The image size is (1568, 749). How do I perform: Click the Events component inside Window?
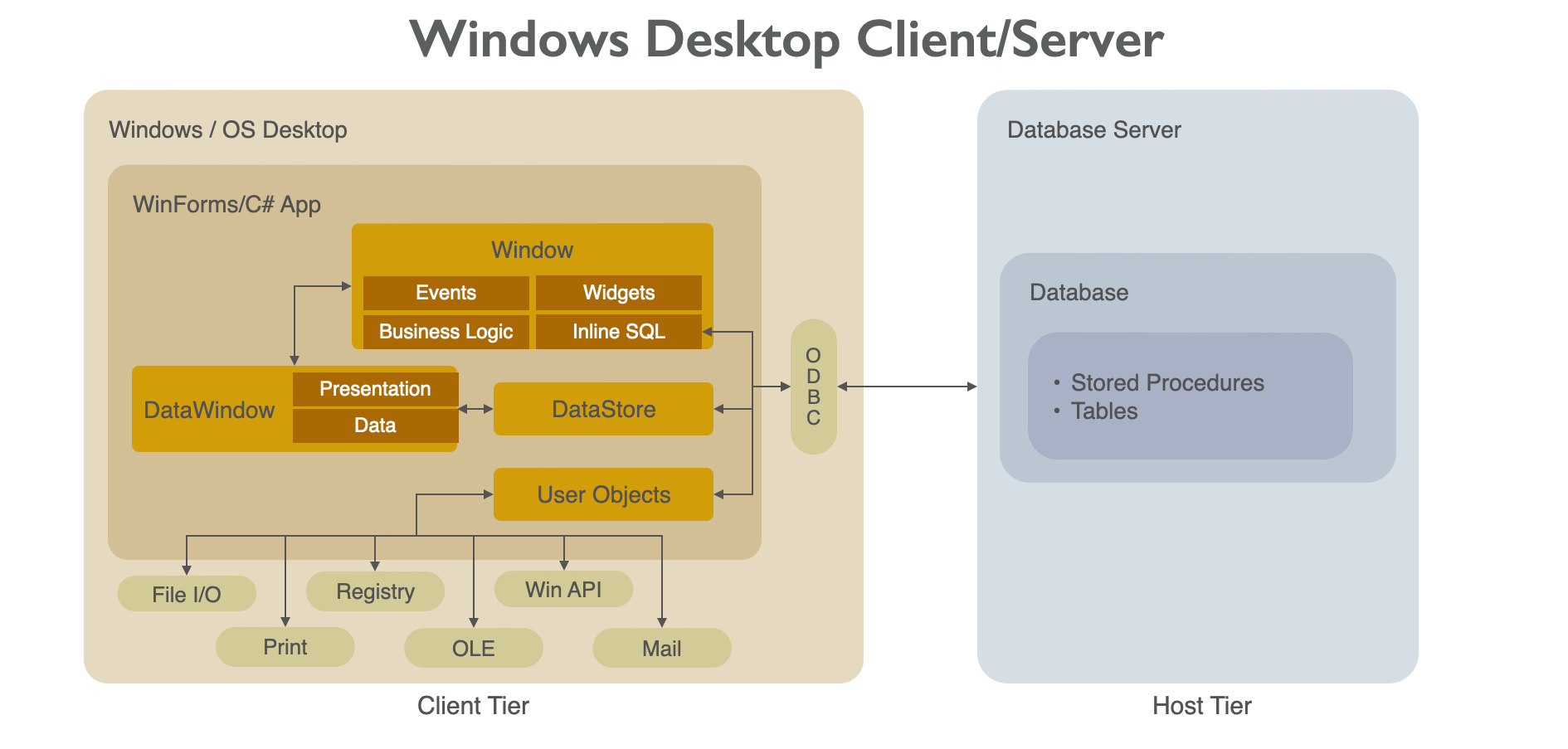[446, 293]
